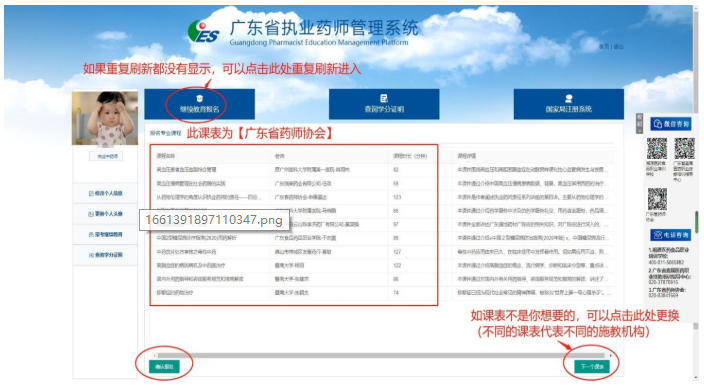Viewport: 704px width, 388px height.
Task: Click course 中药饮片处方审核之毒性中药
Action: coord(186,252)
